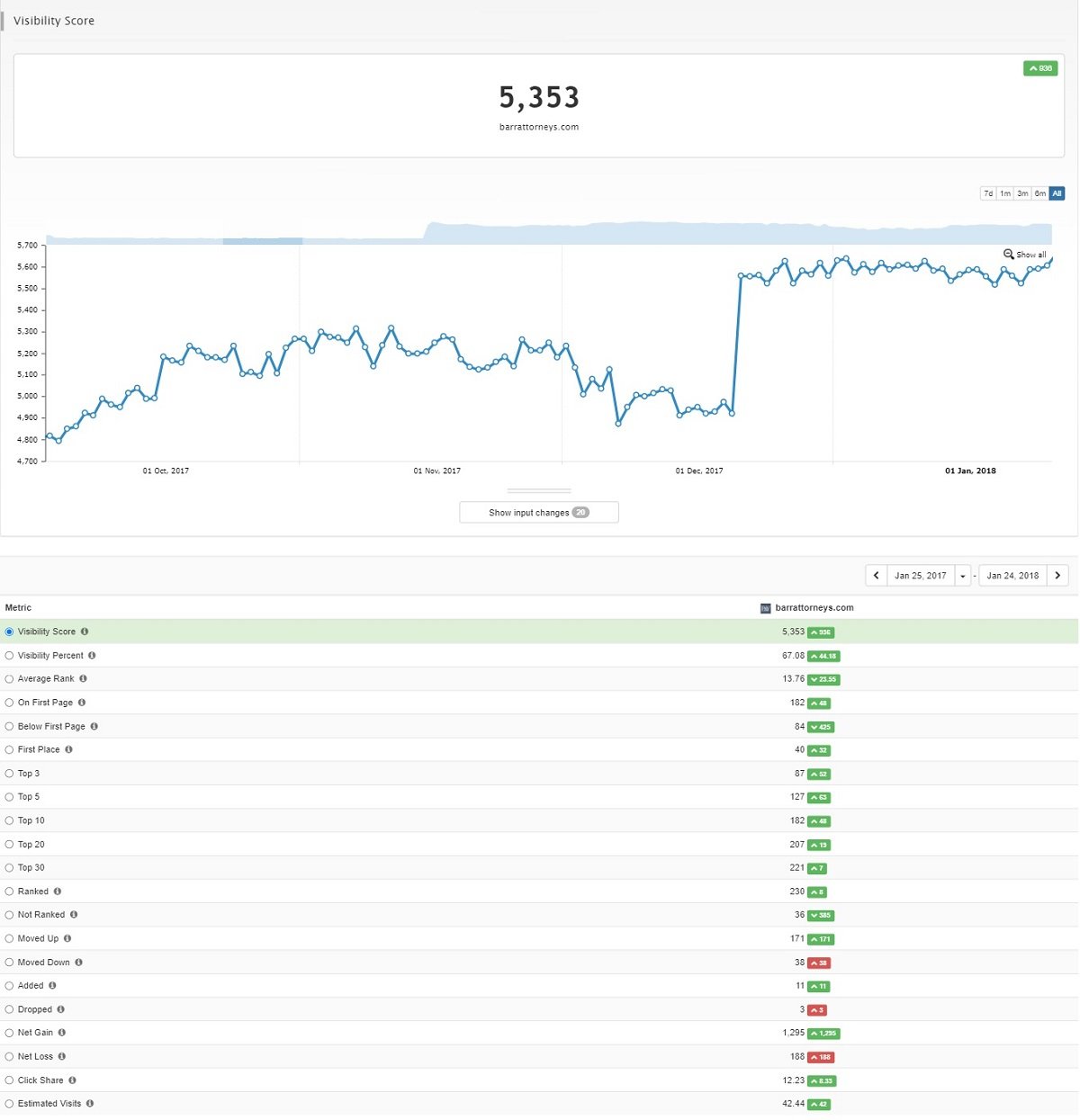Viewport: 1080px width, 1120px height.
Task: Click info icon next to Click Share
Action: [73, 1080]
